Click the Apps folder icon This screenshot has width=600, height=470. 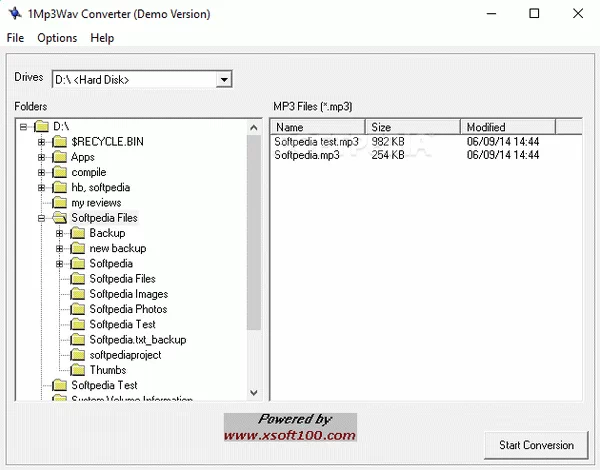[59, 157]
